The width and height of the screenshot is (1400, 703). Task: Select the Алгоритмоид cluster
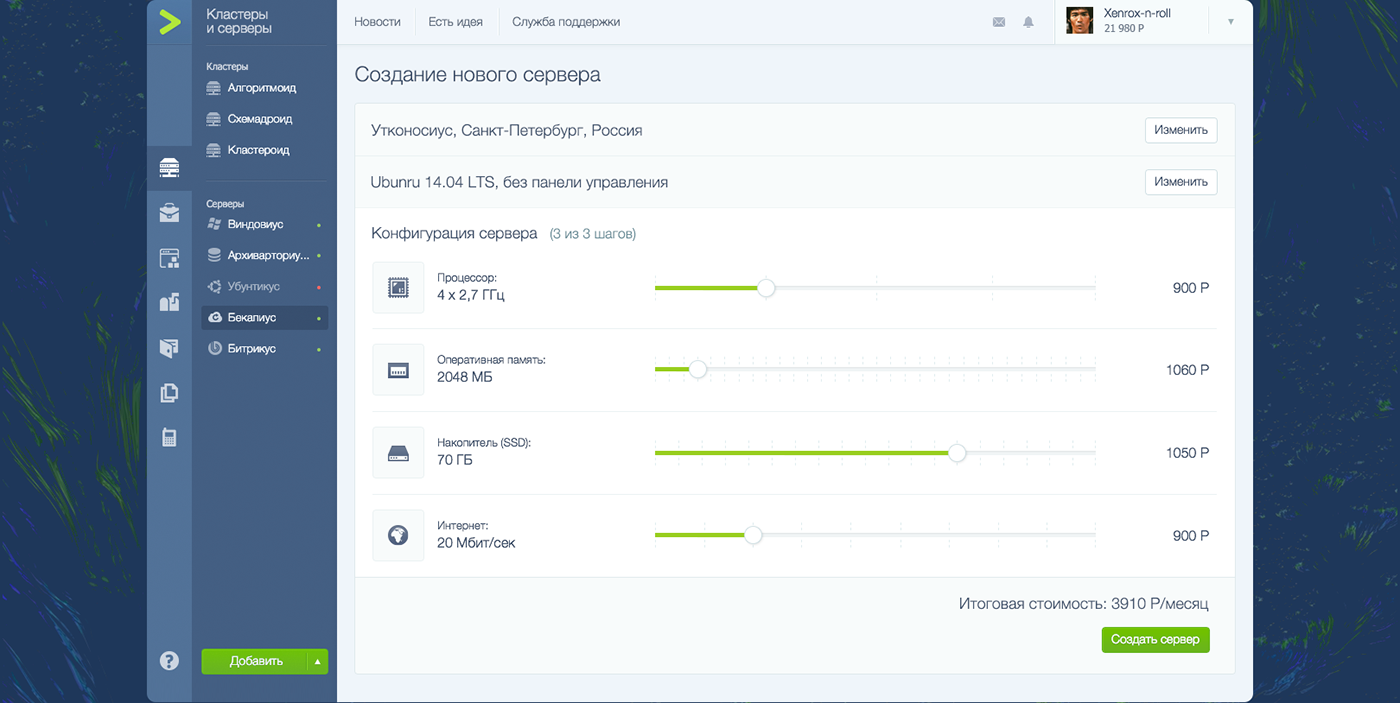point(261,88)
